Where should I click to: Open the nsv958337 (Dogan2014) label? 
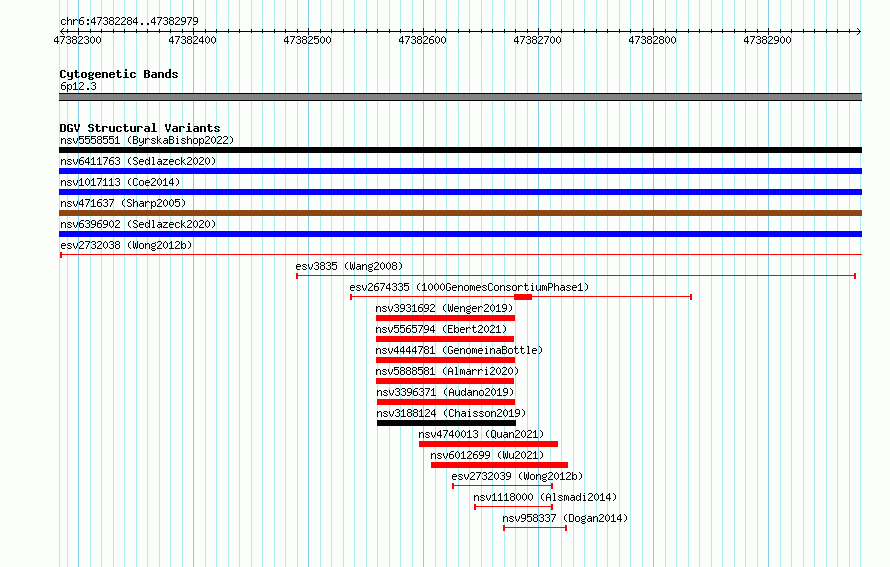coord(565,518)
